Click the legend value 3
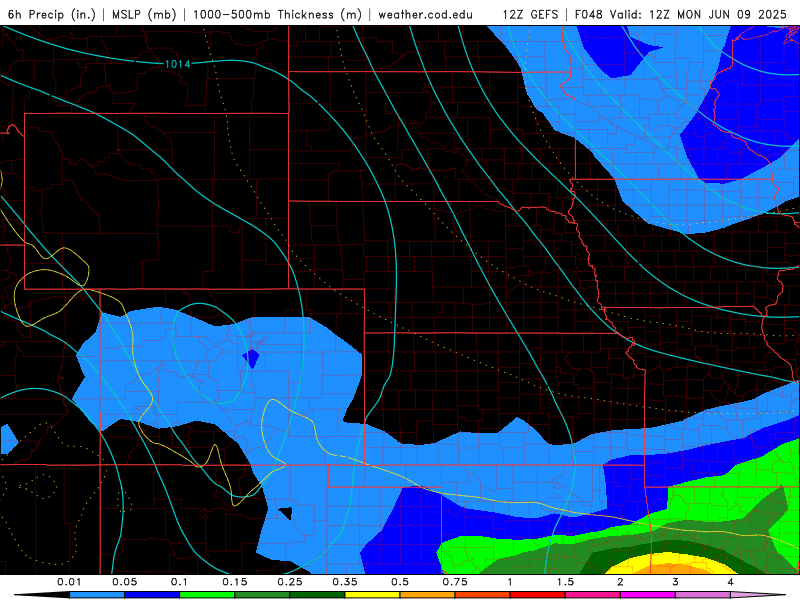The image size is (800, 600). 676,582
